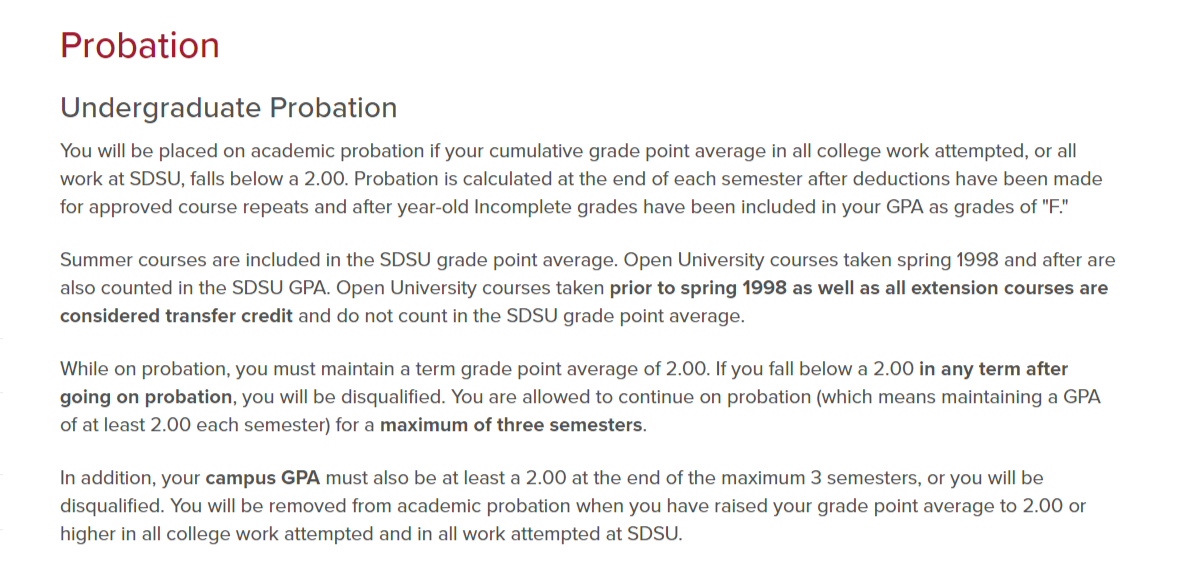Click the bold 'maximum of three semesters' text
Screen dimensions: 1193x567
point(512,425)
